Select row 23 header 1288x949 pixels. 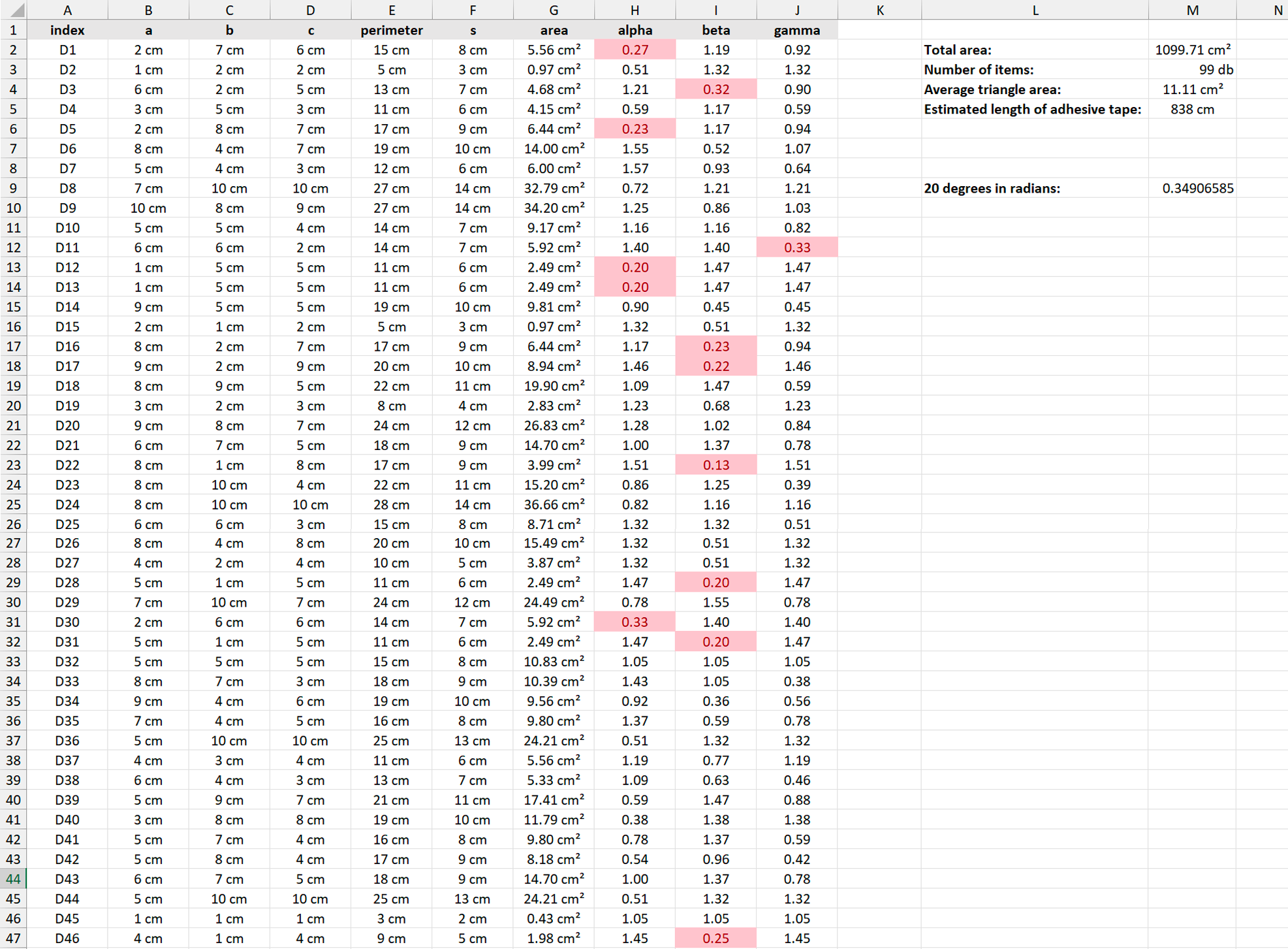coord(13,465)
